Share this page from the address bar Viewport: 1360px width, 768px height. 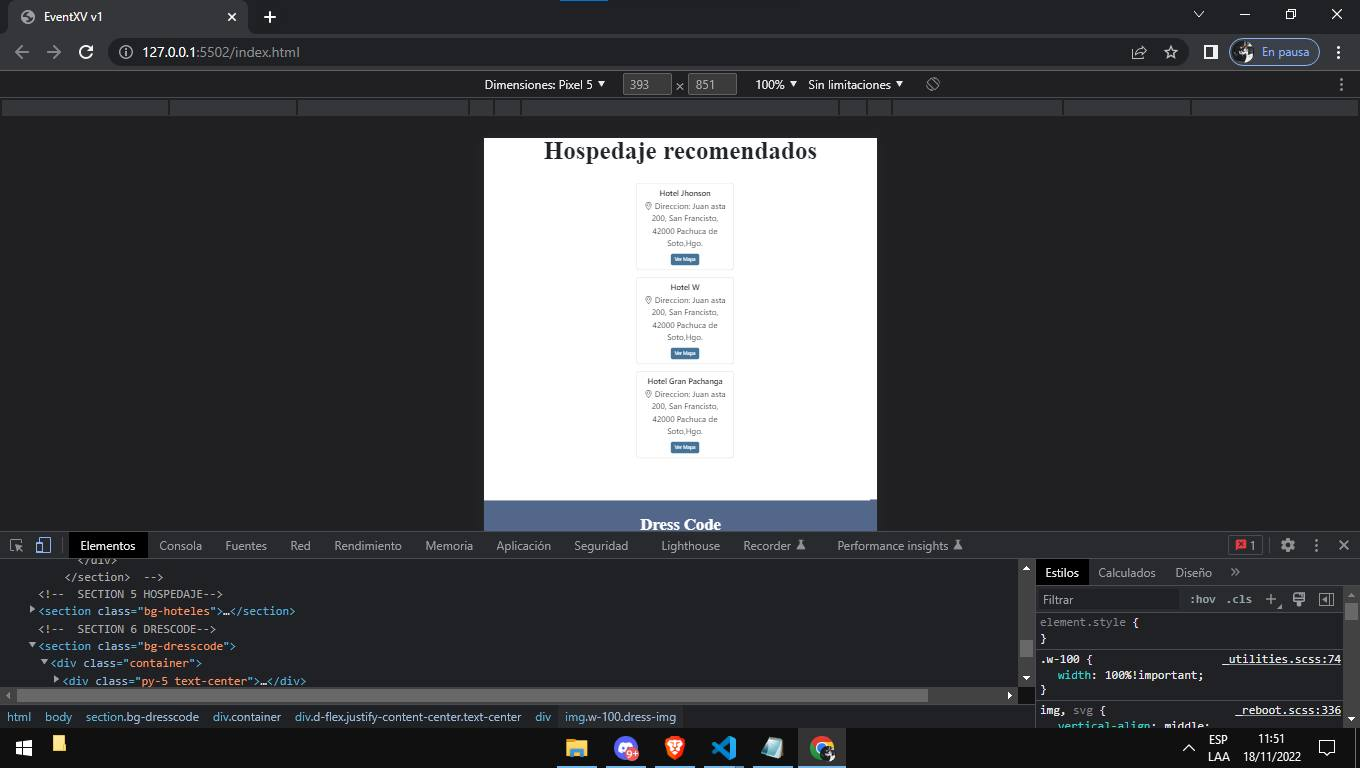click(x=1139, y=52)
